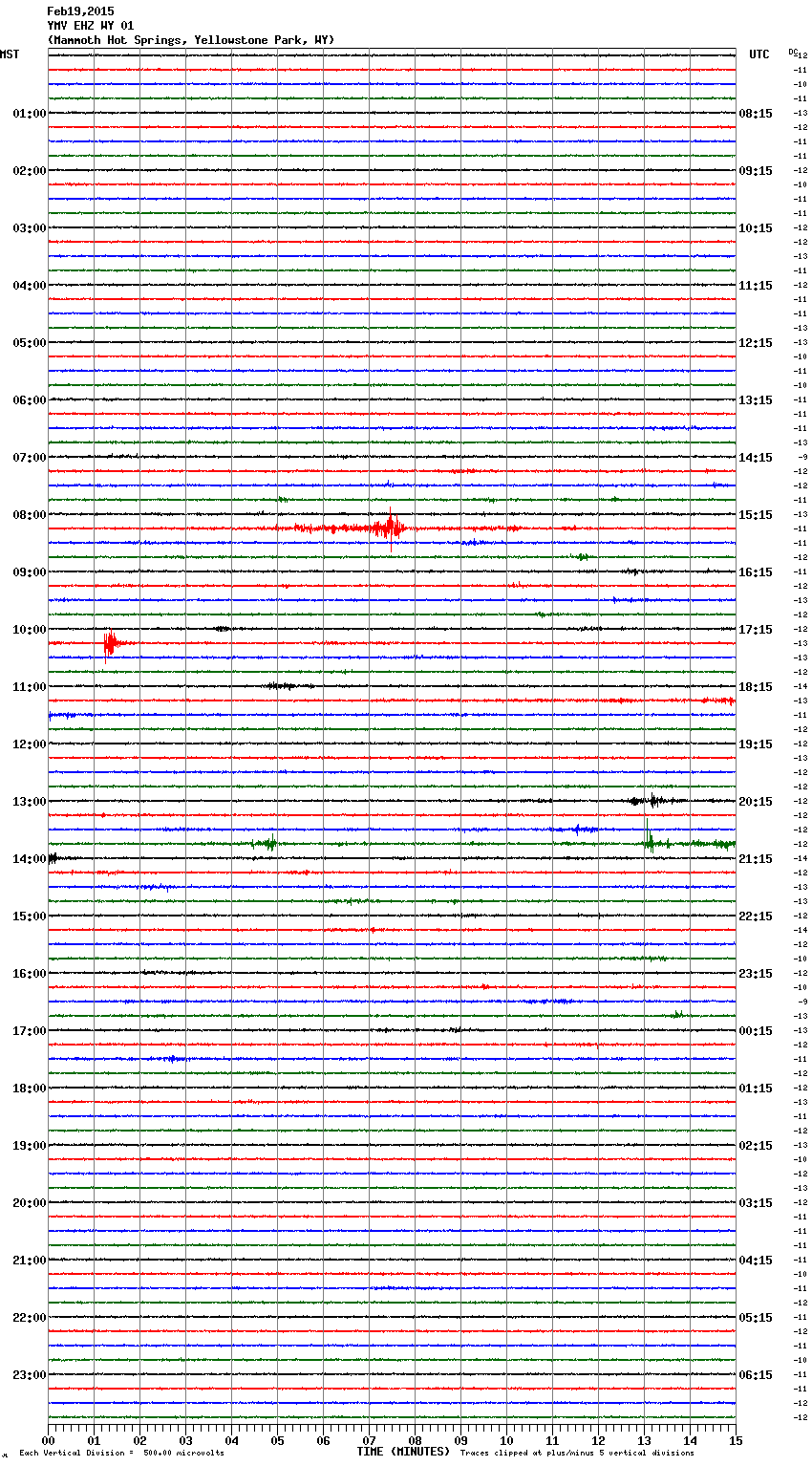This screenshot has width=812, height=1466.
Task: Select the 02:00 MST time label
Action: point(30,171)
